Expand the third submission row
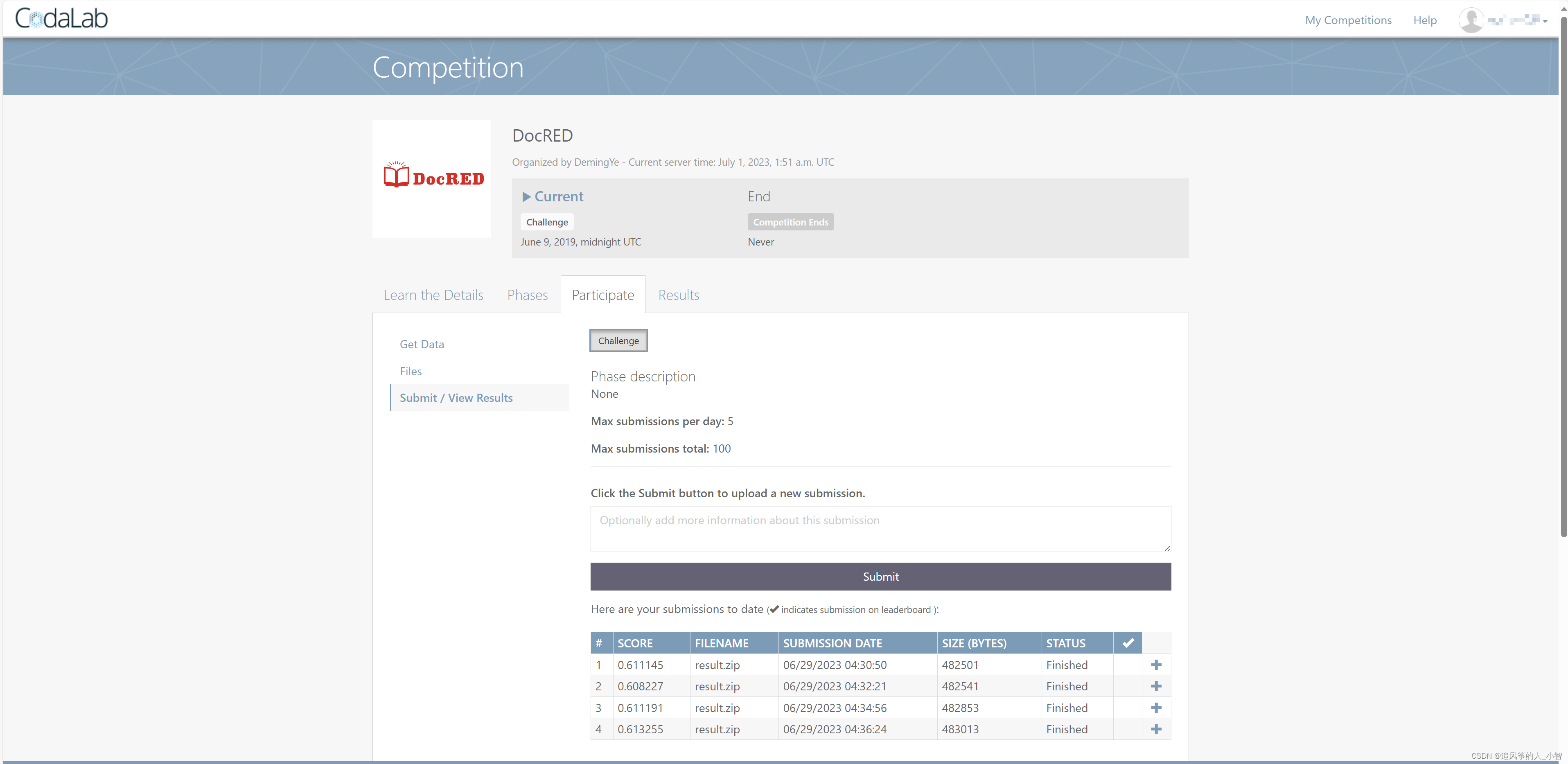The height and width of the screenshot is (764, 1568). coord(1157,708)
